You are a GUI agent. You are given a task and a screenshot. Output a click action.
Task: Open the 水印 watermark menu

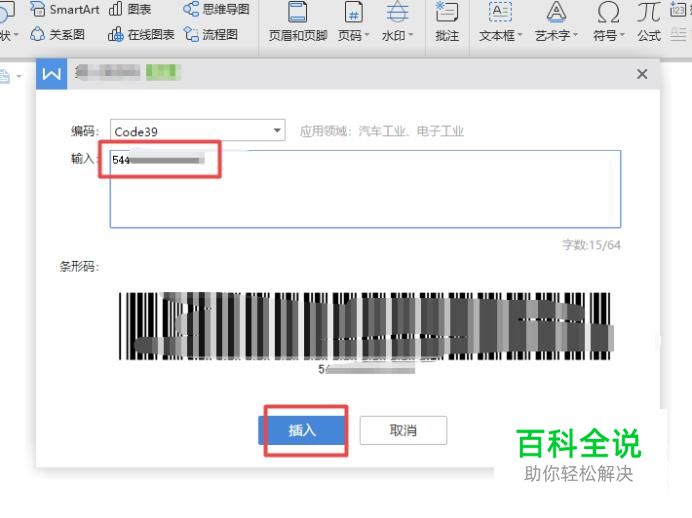point(397,22)
